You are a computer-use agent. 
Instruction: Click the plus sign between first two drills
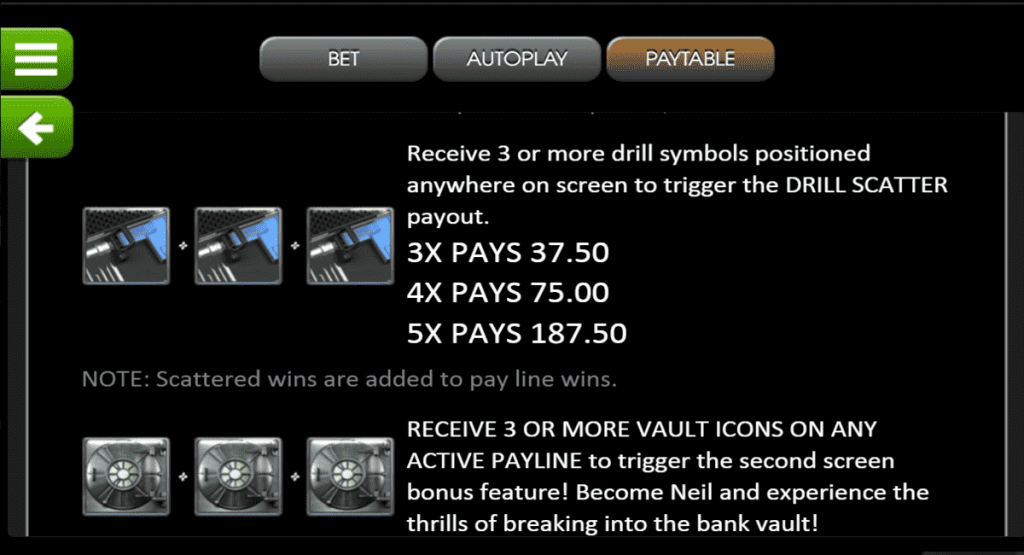click(x=183, y=246)
